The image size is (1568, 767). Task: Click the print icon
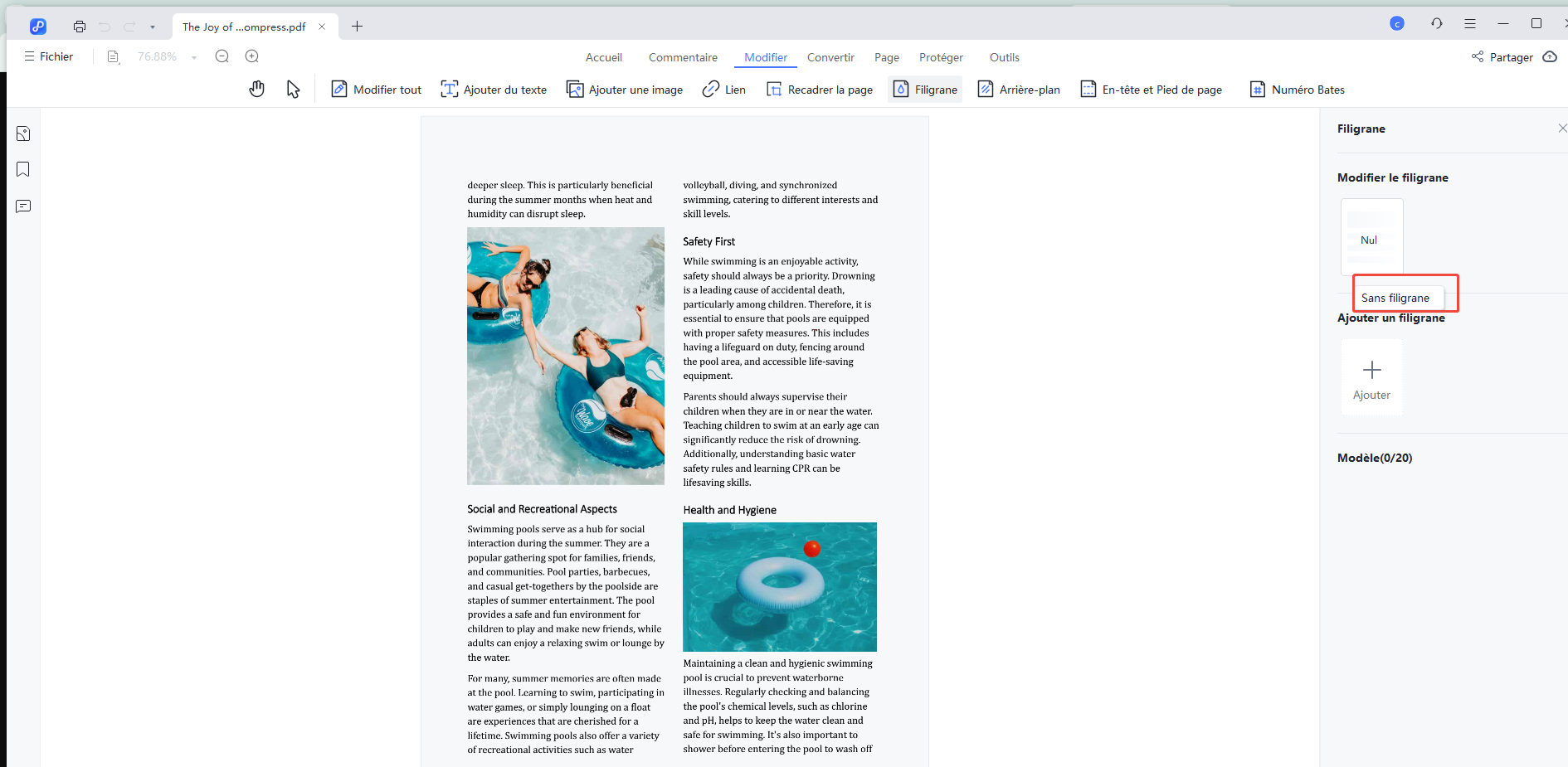[80, 27]
